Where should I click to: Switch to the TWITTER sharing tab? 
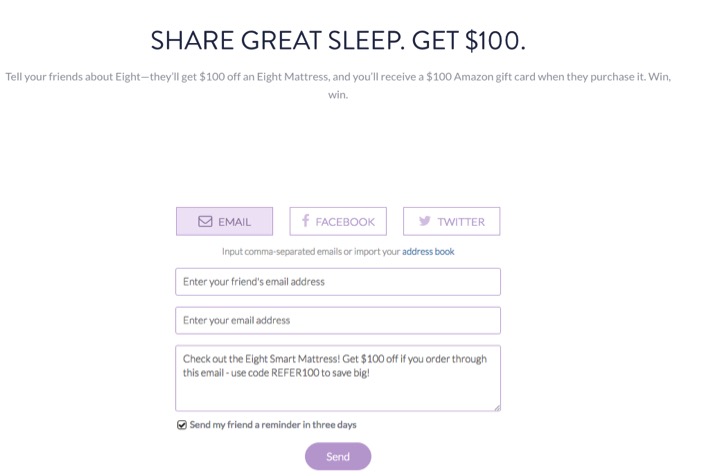[x=451, y=222]
